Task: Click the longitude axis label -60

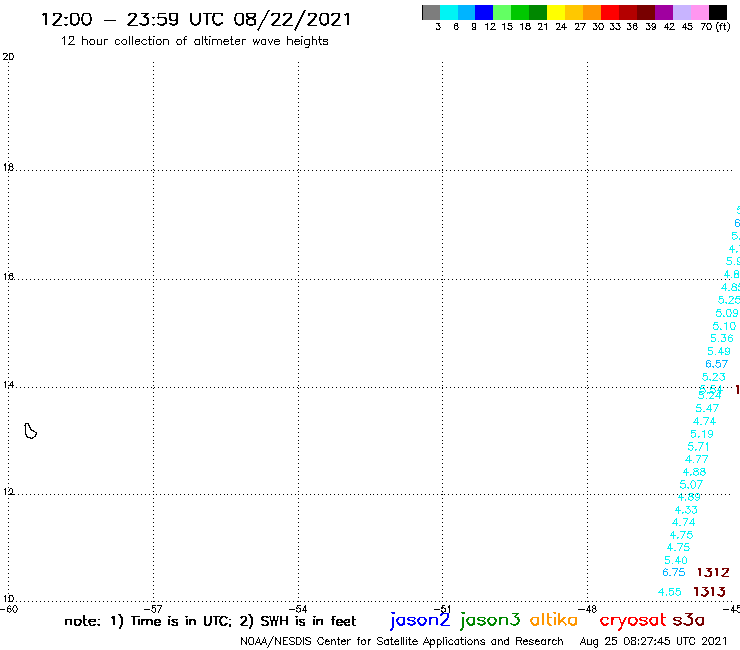Action: coord(9,609)
